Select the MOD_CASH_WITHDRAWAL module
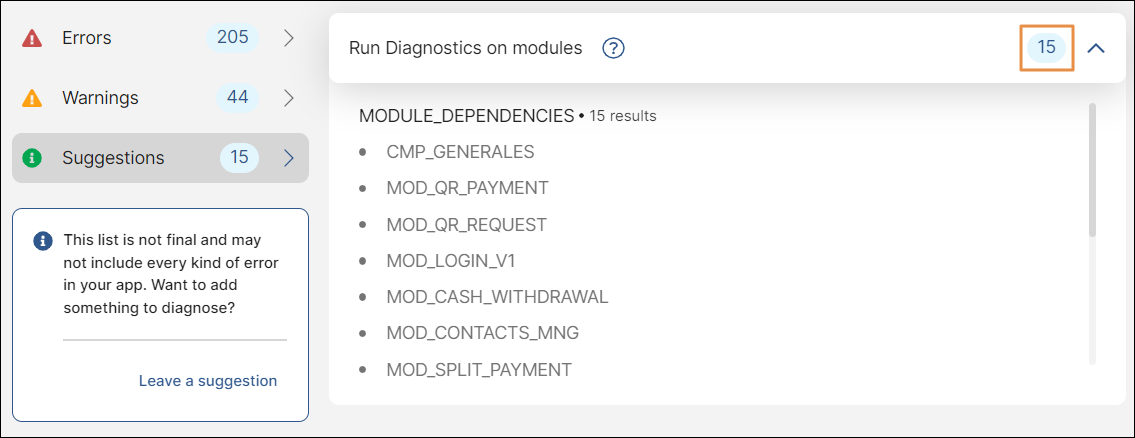This screenshot has height=438, width=1135. pyautogui.click(x=497, y=297)
